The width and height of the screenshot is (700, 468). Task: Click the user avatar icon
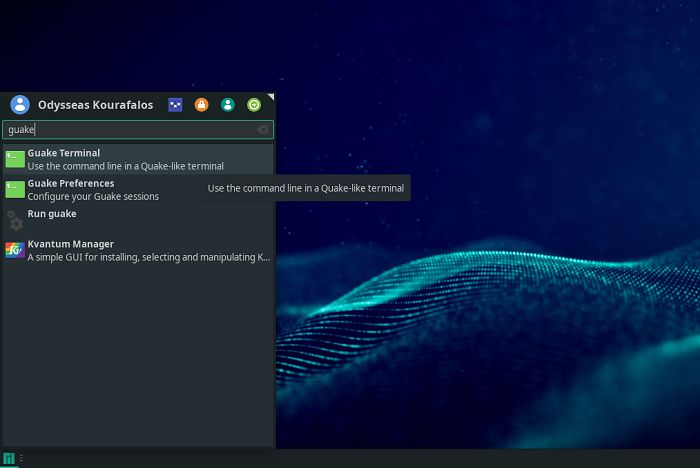pos(20,105)
